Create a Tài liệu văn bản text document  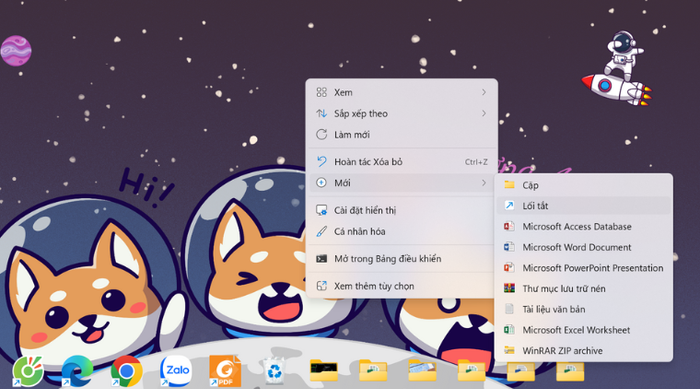coord(583,309)
